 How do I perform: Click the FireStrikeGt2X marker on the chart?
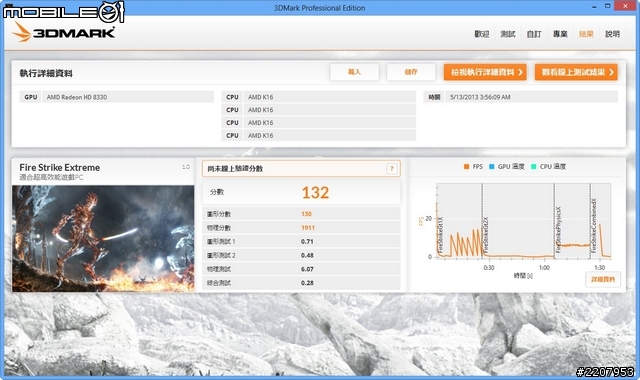[486, 235]
